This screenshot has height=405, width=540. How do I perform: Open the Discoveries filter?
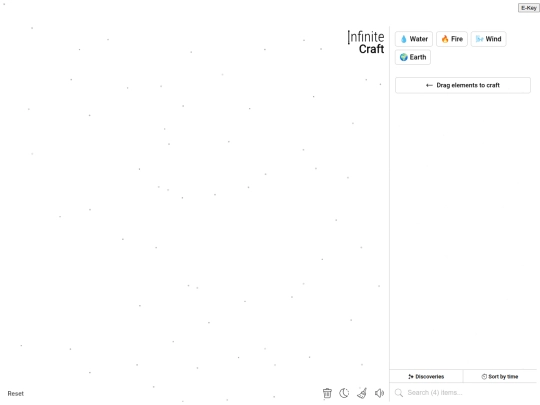click(x=426, y=376)
